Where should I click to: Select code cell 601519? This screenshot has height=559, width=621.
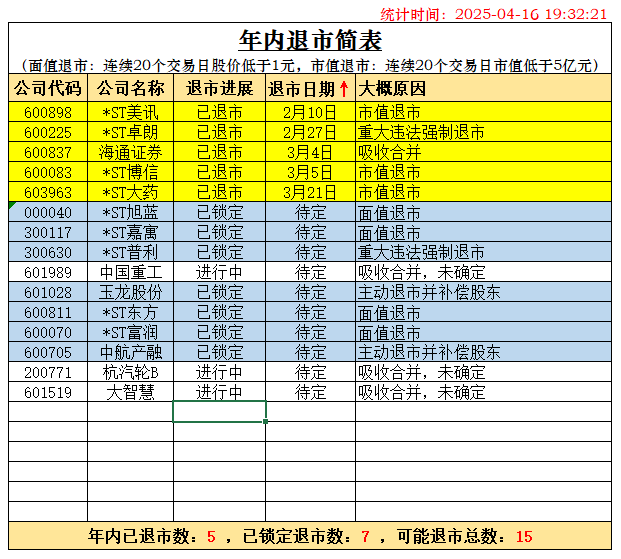(x=48, y=392)
